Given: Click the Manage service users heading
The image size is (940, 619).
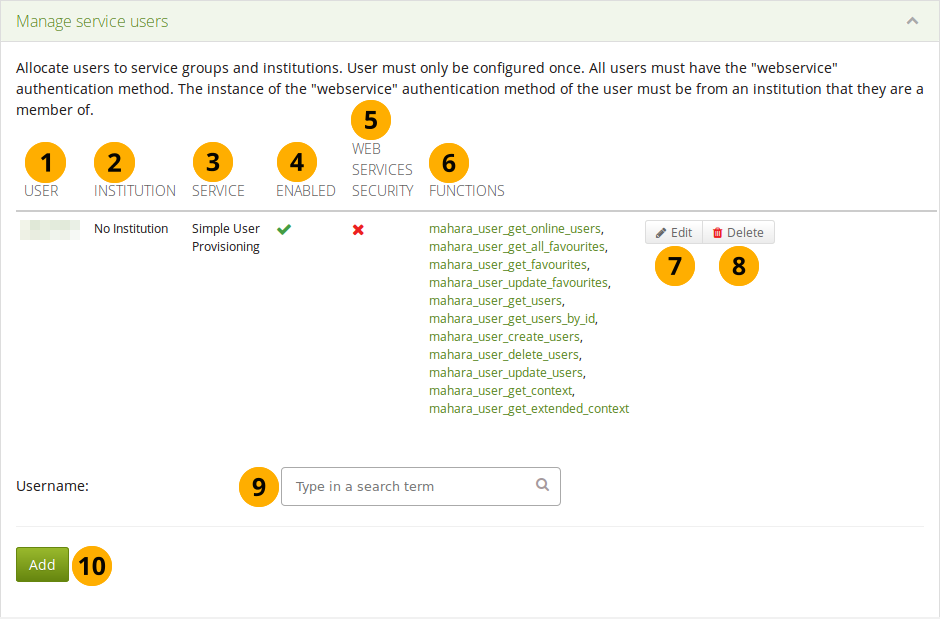Looking at the screenshot, I should tap(92, 21).
